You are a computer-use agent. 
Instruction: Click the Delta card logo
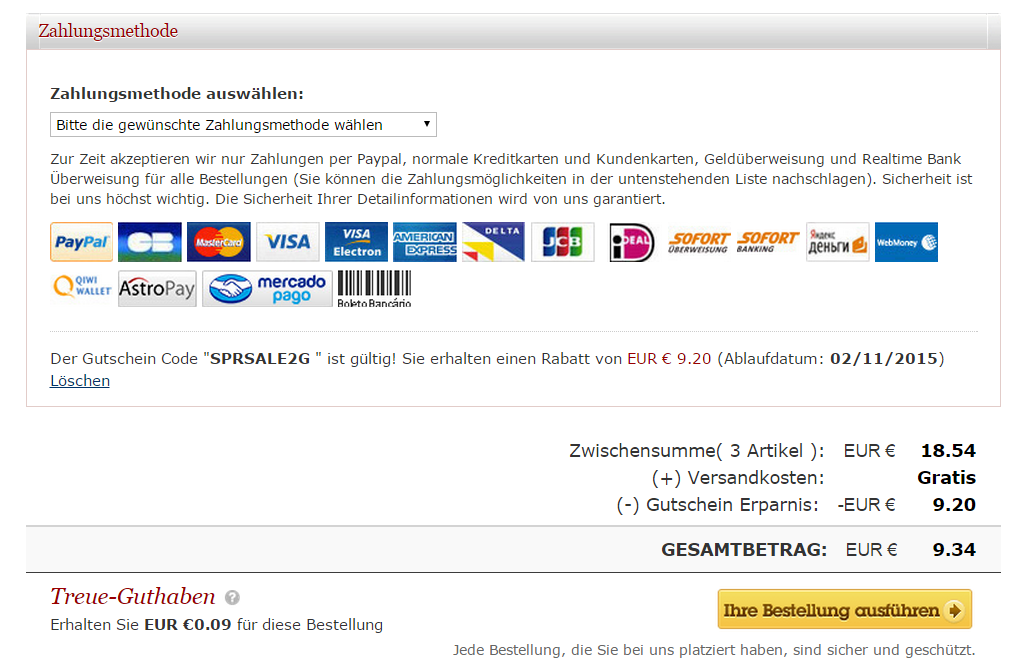[494, 242]
